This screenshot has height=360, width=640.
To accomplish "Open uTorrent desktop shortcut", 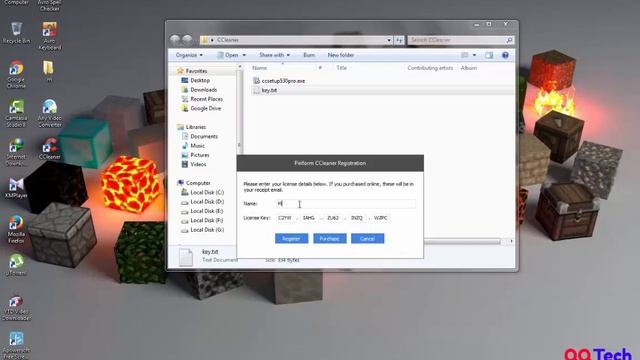I will tap(16, 264).
